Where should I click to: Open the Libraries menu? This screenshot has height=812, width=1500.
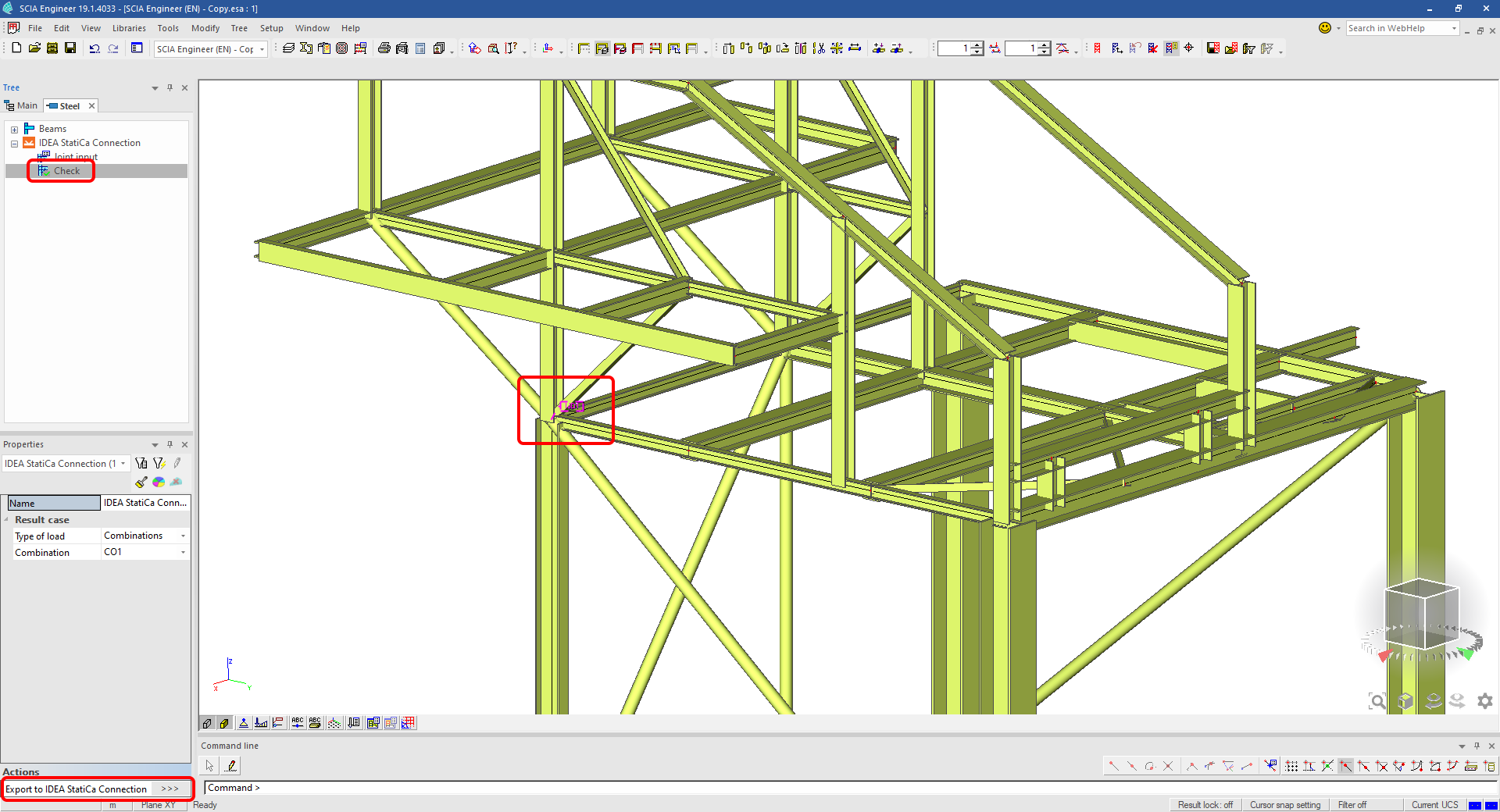129,28
